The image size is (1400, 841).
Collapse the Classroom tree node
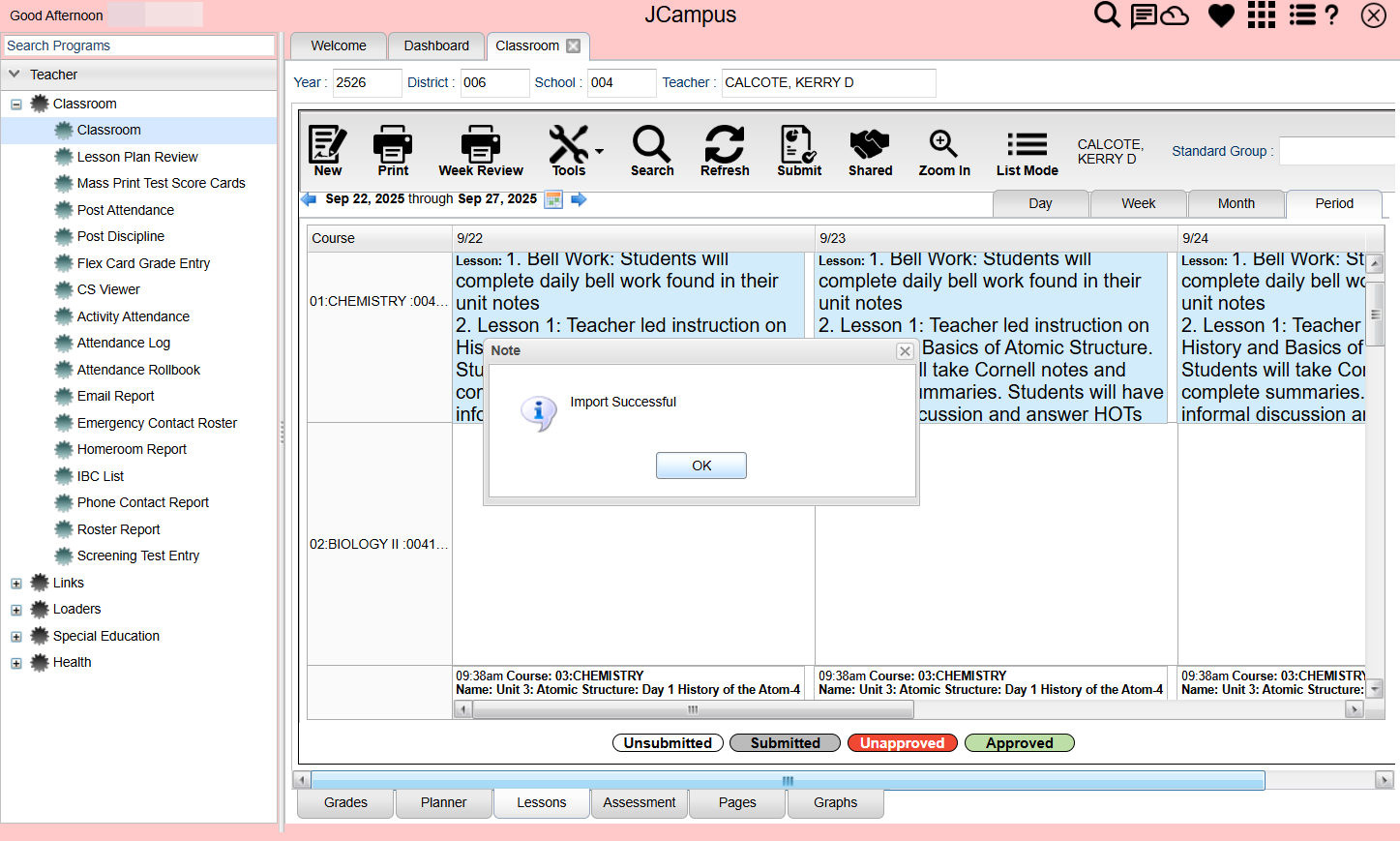coord(16,105)
